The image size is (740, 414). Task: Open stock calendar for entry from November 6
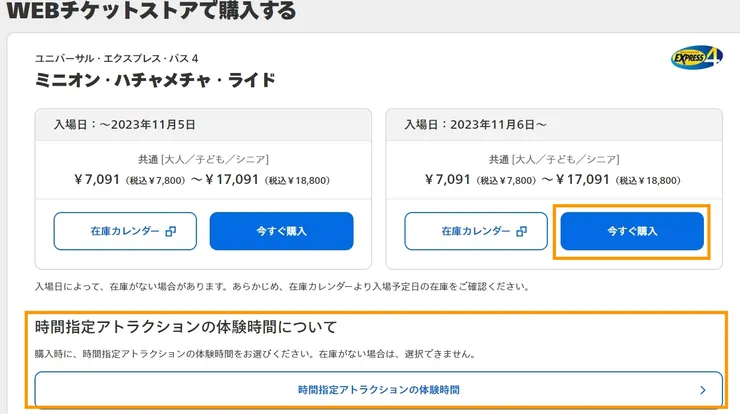[476, 231]
